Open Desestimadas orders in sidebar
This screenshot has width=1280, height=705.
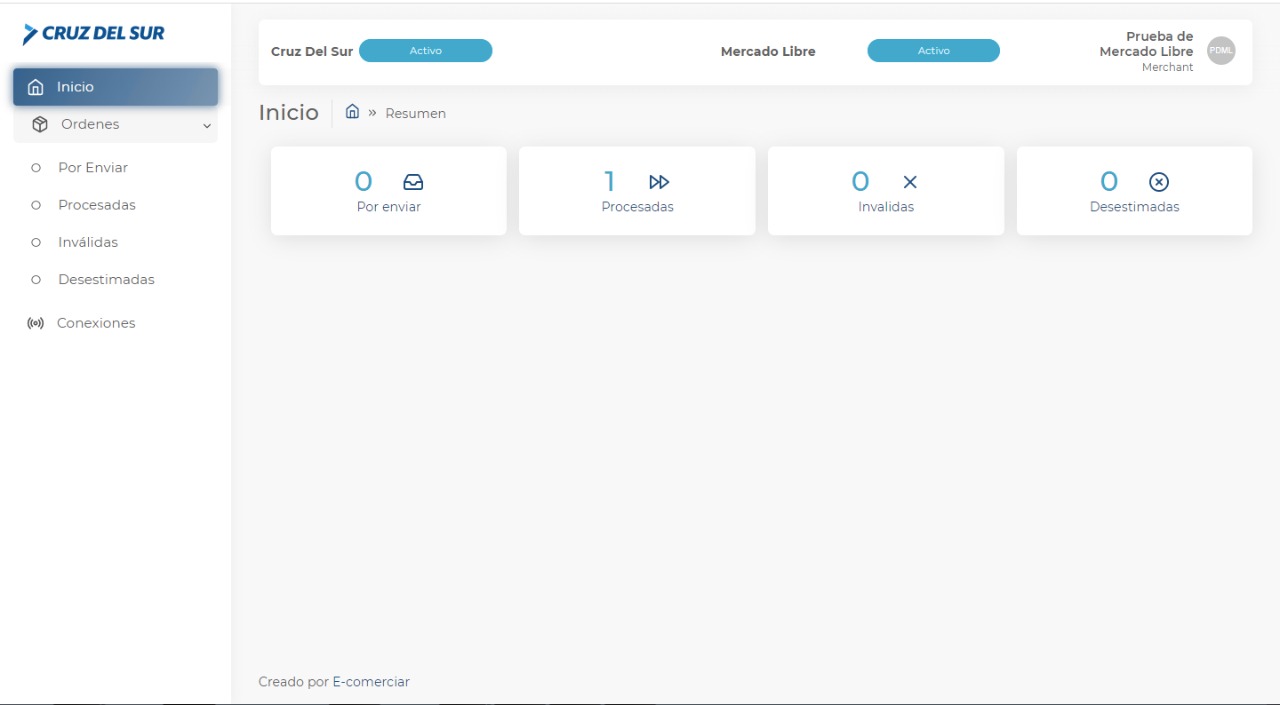(106, 280)
